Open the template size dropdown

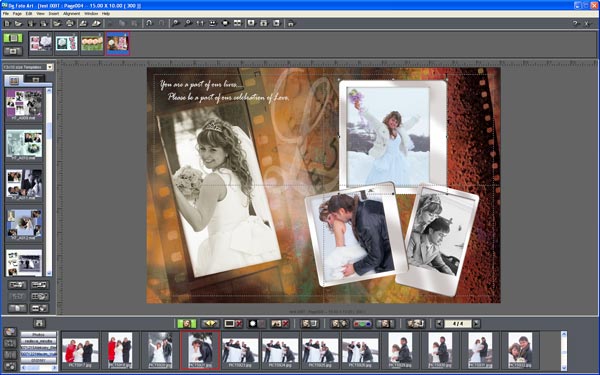(x=50, y=67)
